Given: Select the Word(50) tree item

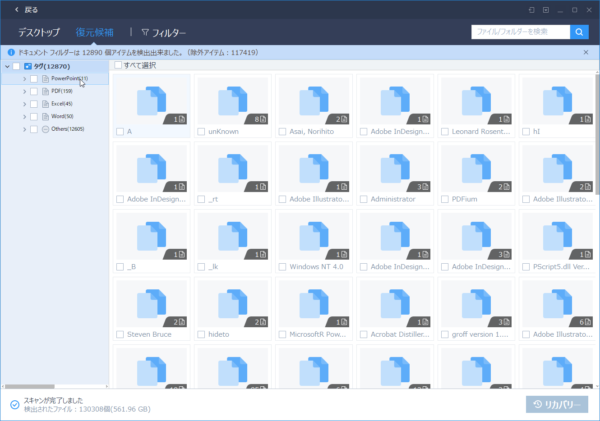Looking at the screenshot, I should coord(62,116).
